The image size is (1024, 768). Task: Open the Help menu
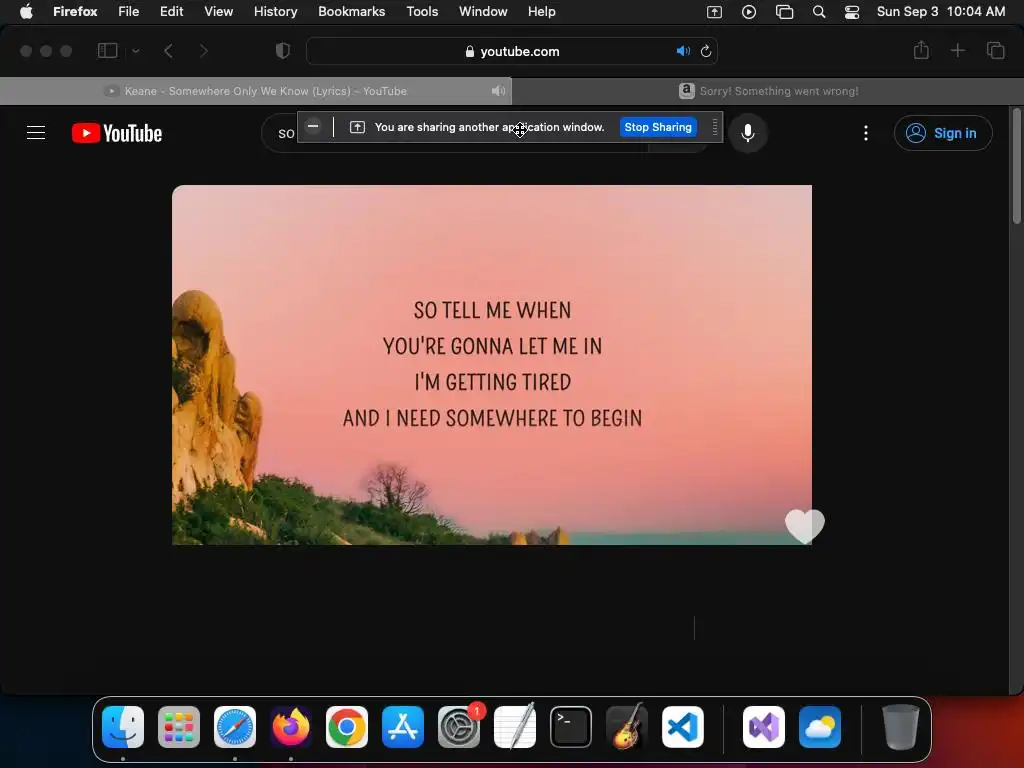pos(541,11)
